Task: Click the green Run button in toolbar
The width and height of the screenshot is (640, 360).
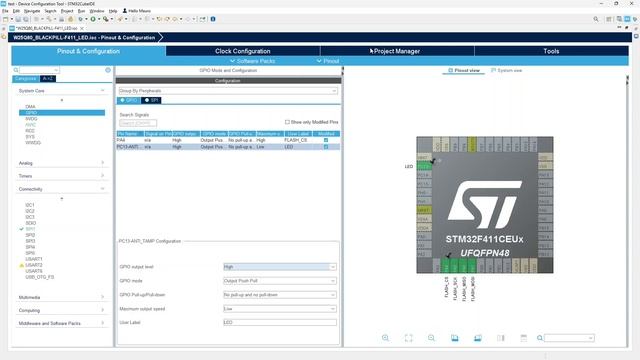Action: pos(93,19)
